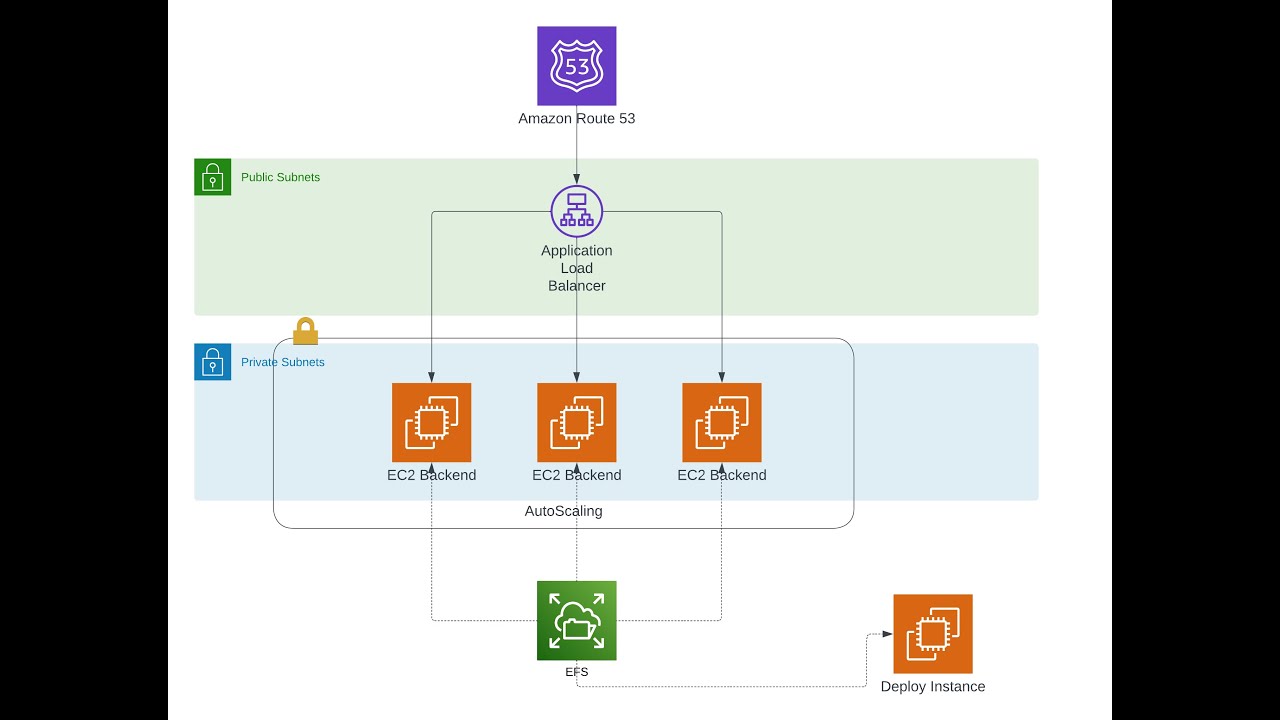Viewport: 1280px width, 720px height.
Task: Select the gold padlock on the AutoScaling group
Action: tap(305, 331)
